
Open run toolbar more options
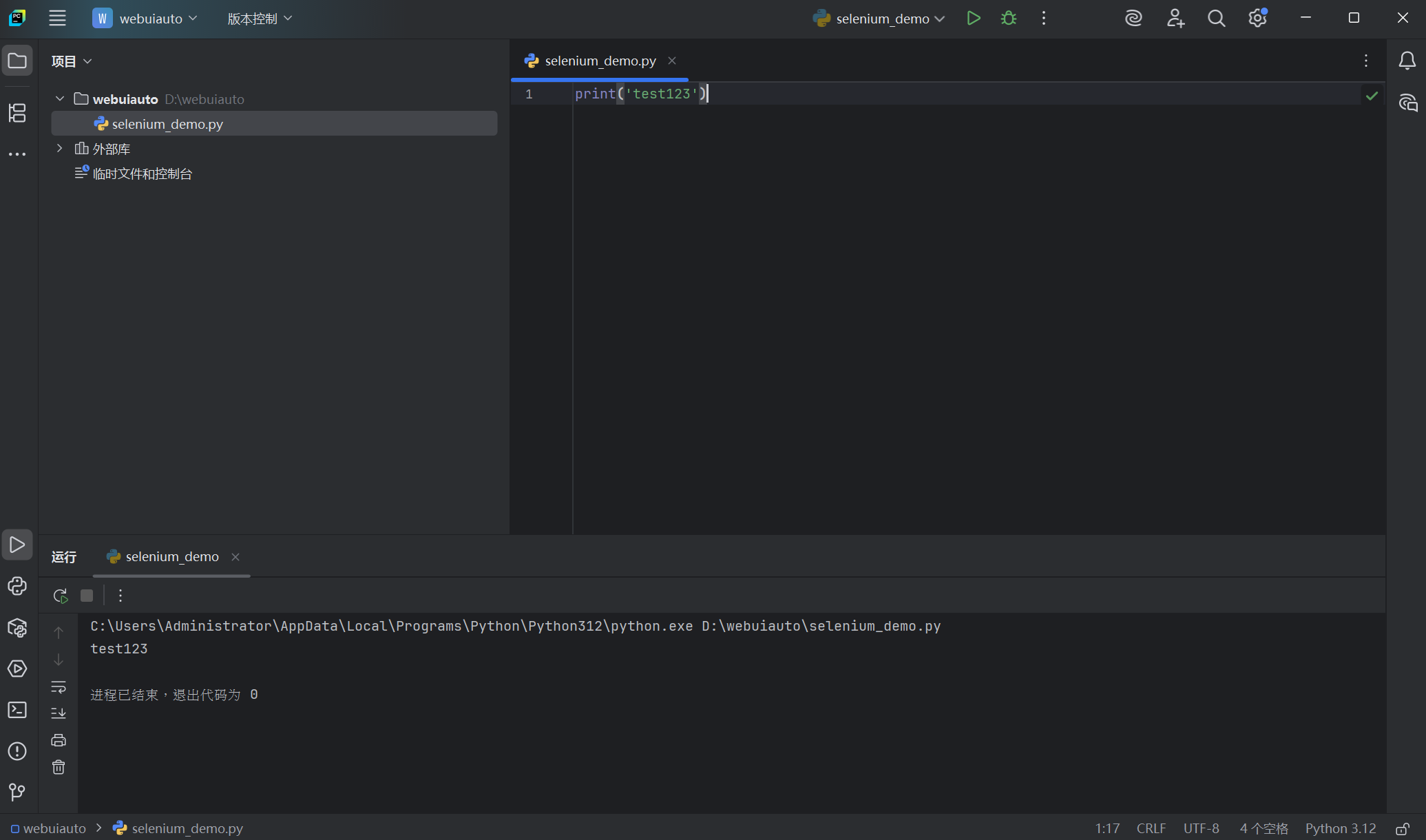coord(120,596)
